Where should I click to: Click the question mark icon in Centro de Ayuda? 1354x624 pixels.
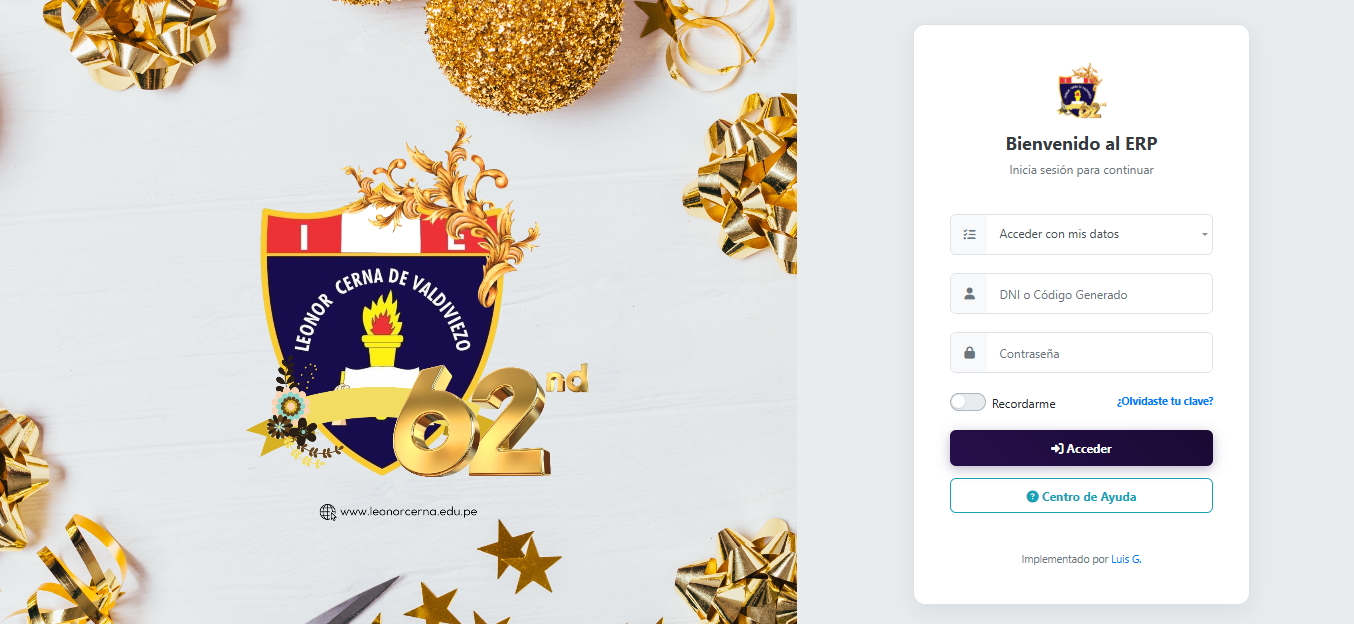tap(1032, 496)
